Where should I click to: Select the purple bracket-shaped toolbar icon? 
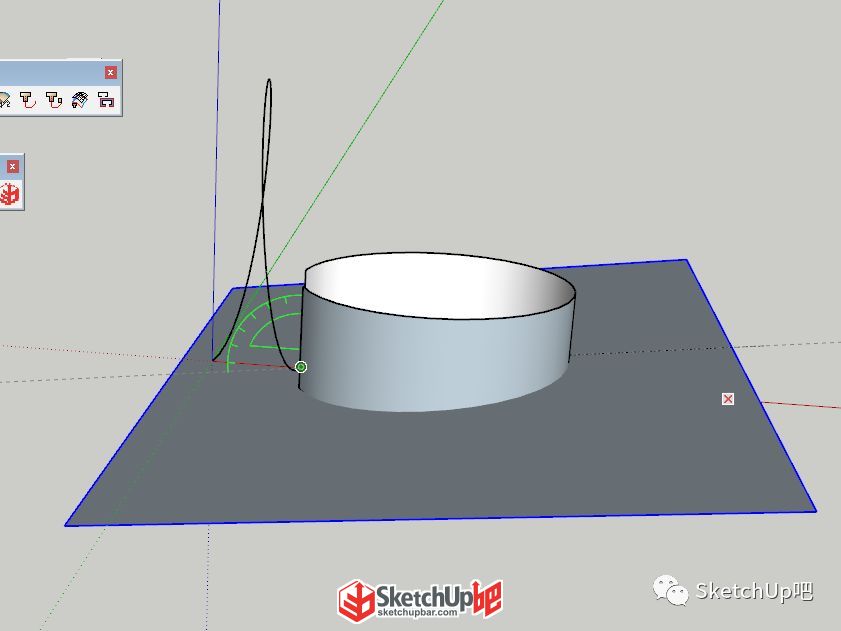tap(106, 100)
